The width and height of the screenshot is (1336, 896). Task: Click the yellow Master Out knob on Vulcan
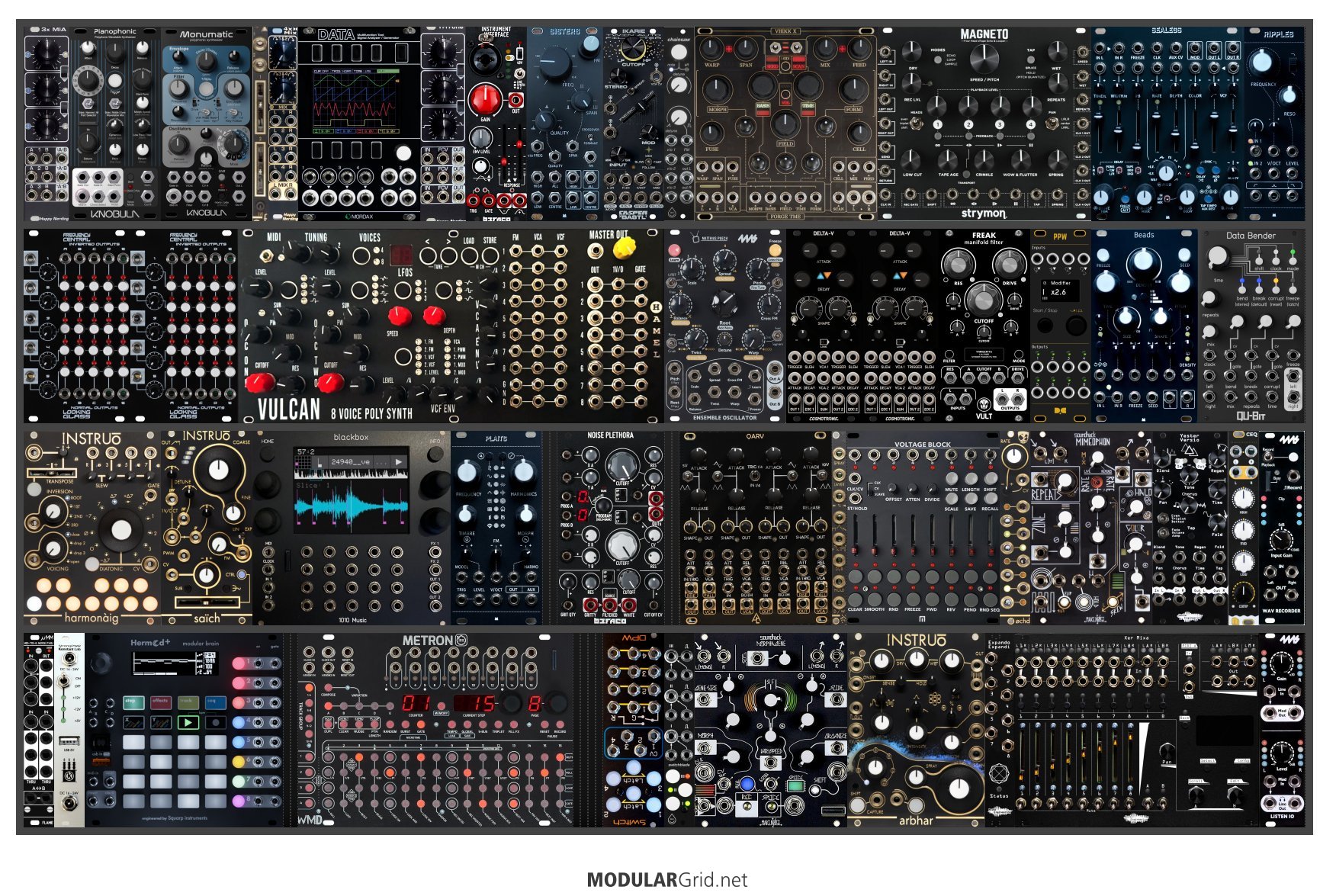[624, 247]
